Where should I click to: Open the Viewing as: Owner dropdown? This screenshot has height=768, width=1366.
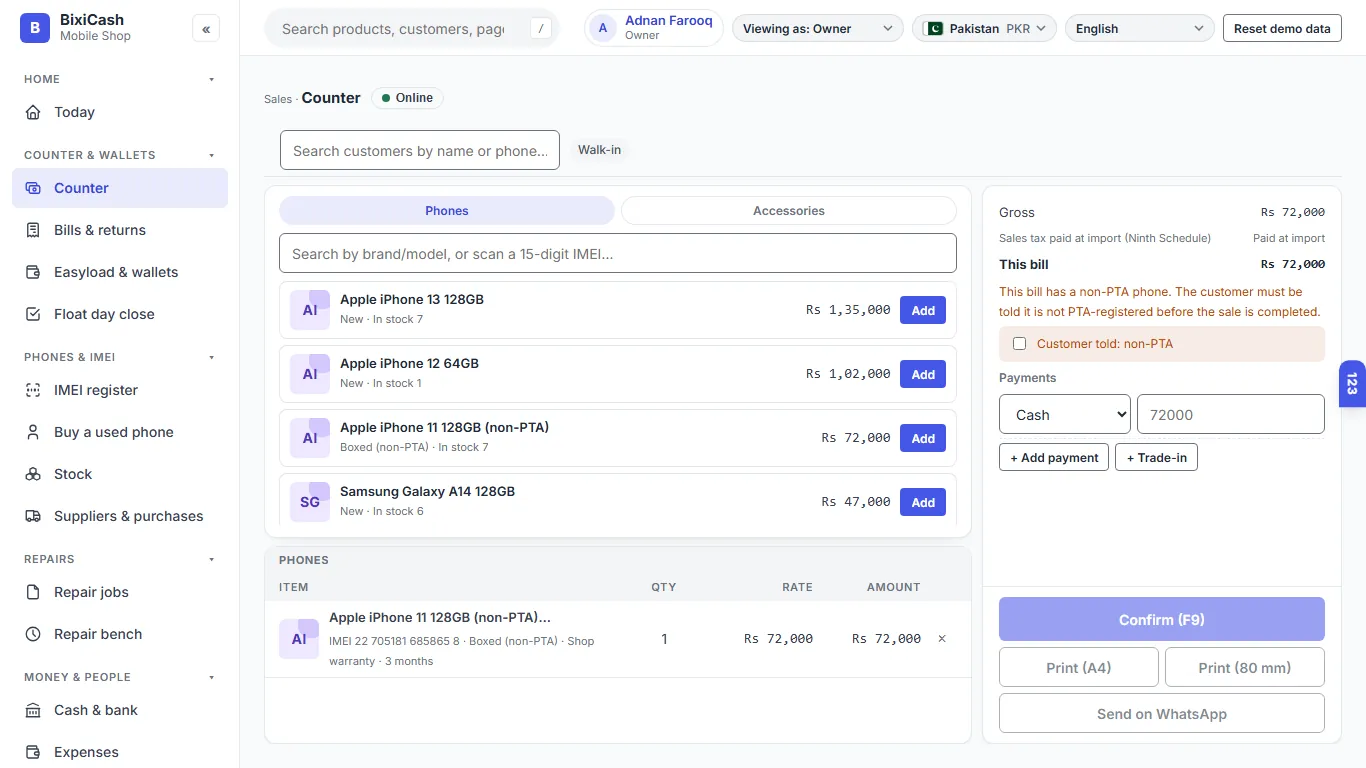pos(817,29)
